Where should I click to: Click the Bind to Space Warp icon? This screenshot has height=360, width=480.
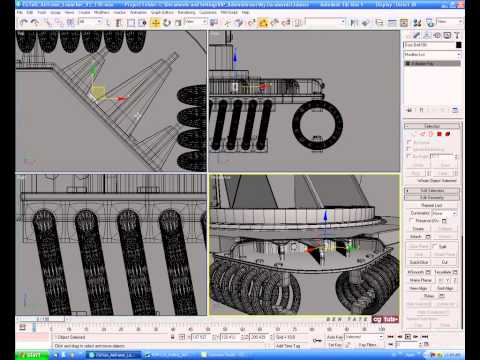tap(70, 23)
